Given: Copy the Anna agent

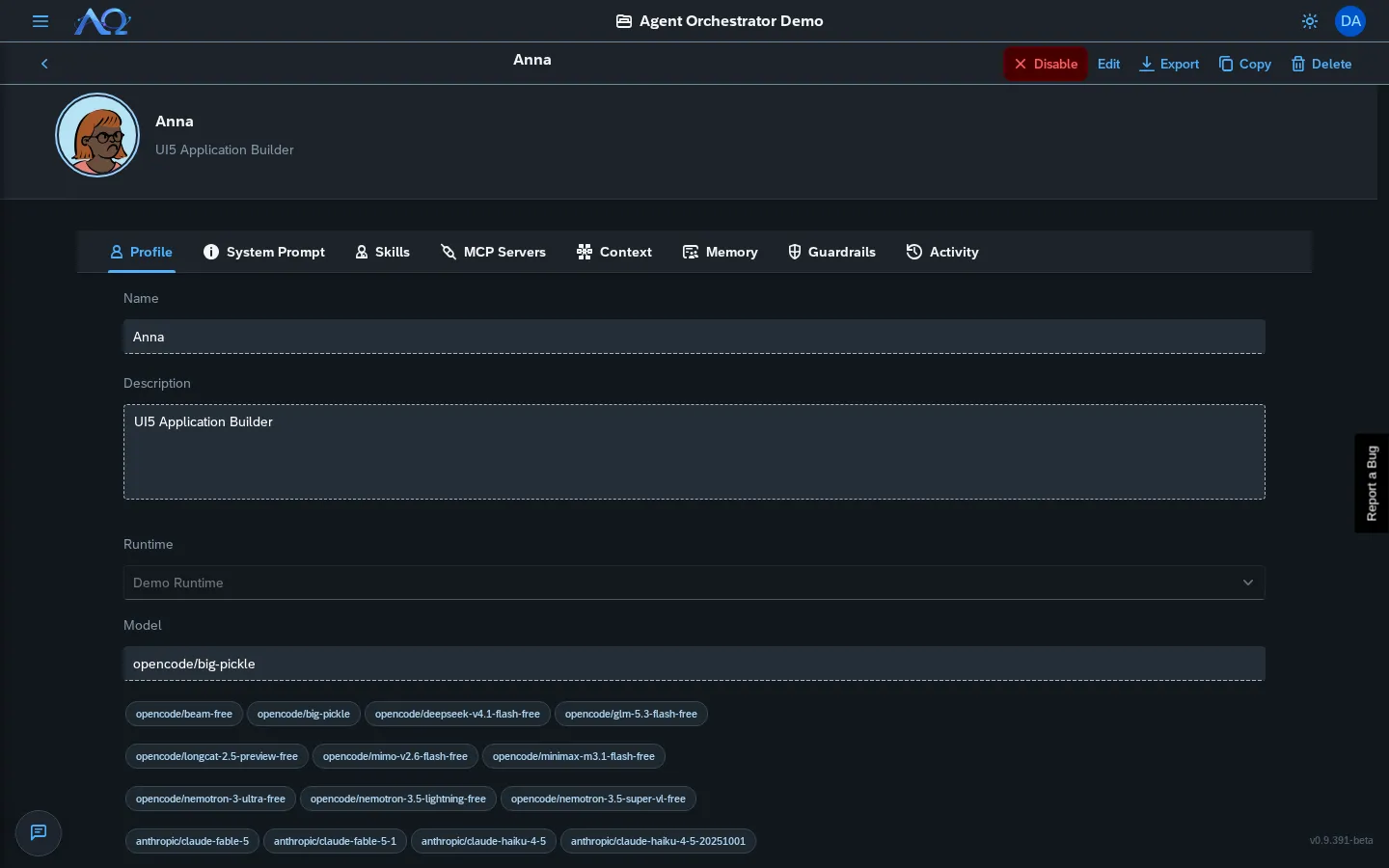Looking at the screenshot, I should tap(1245, 64).
